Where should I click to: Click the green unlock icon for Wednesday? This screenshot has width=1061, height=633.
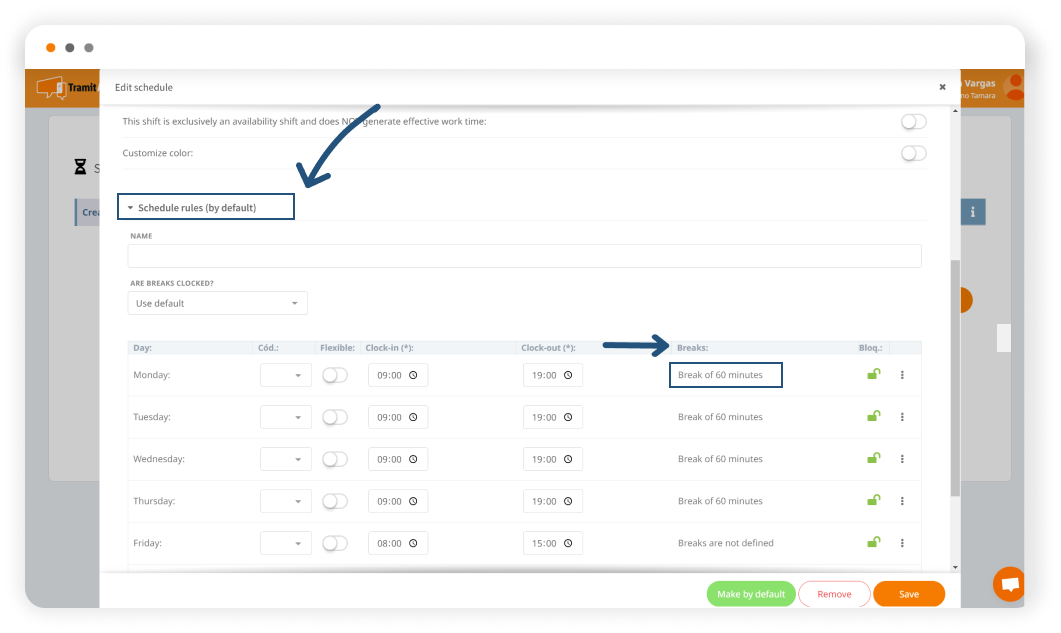pos(873,459)
